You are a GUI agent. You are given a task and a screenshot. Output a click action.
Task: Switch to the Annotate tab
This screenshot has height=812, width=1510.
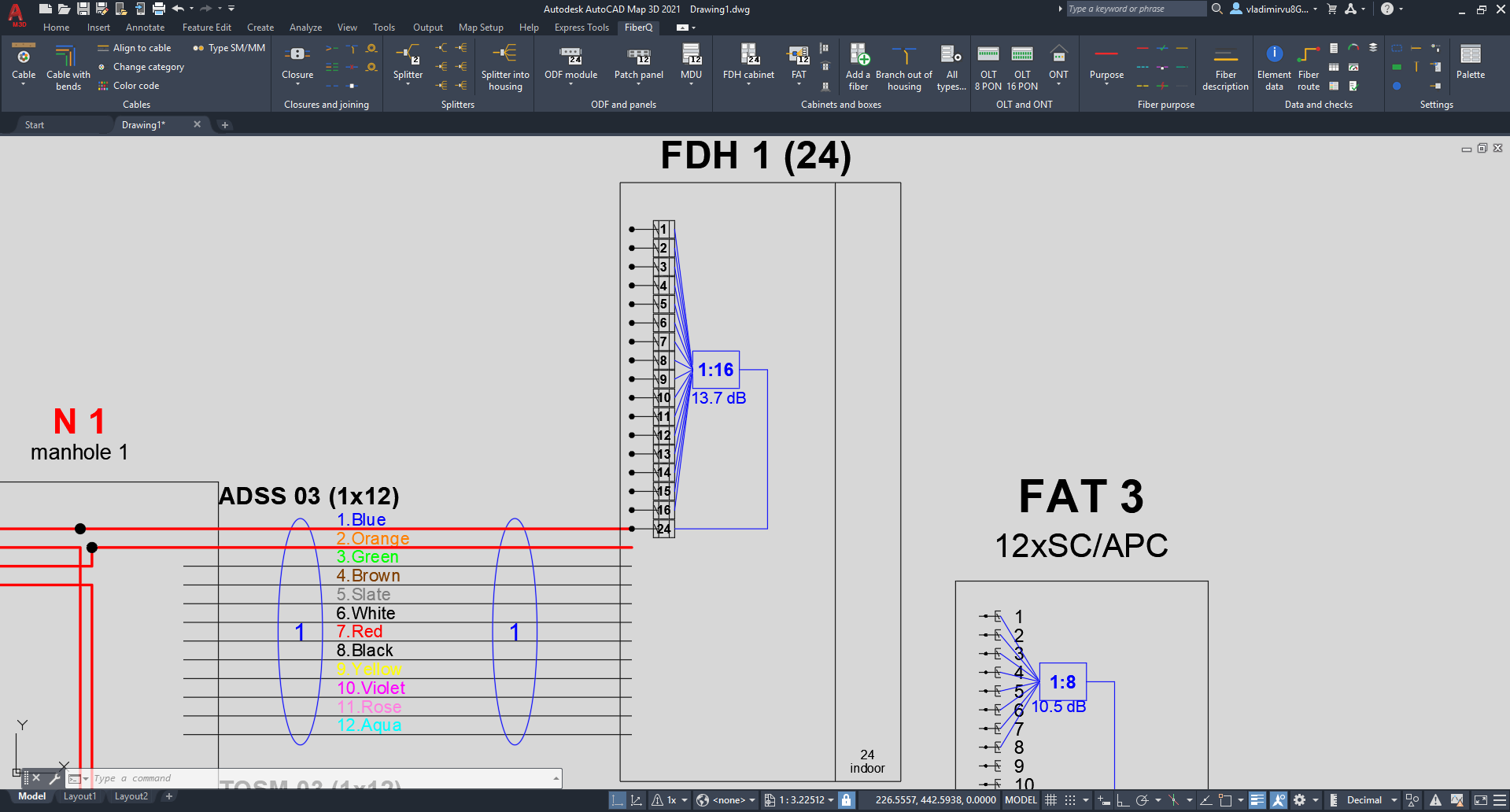(145, 28)
